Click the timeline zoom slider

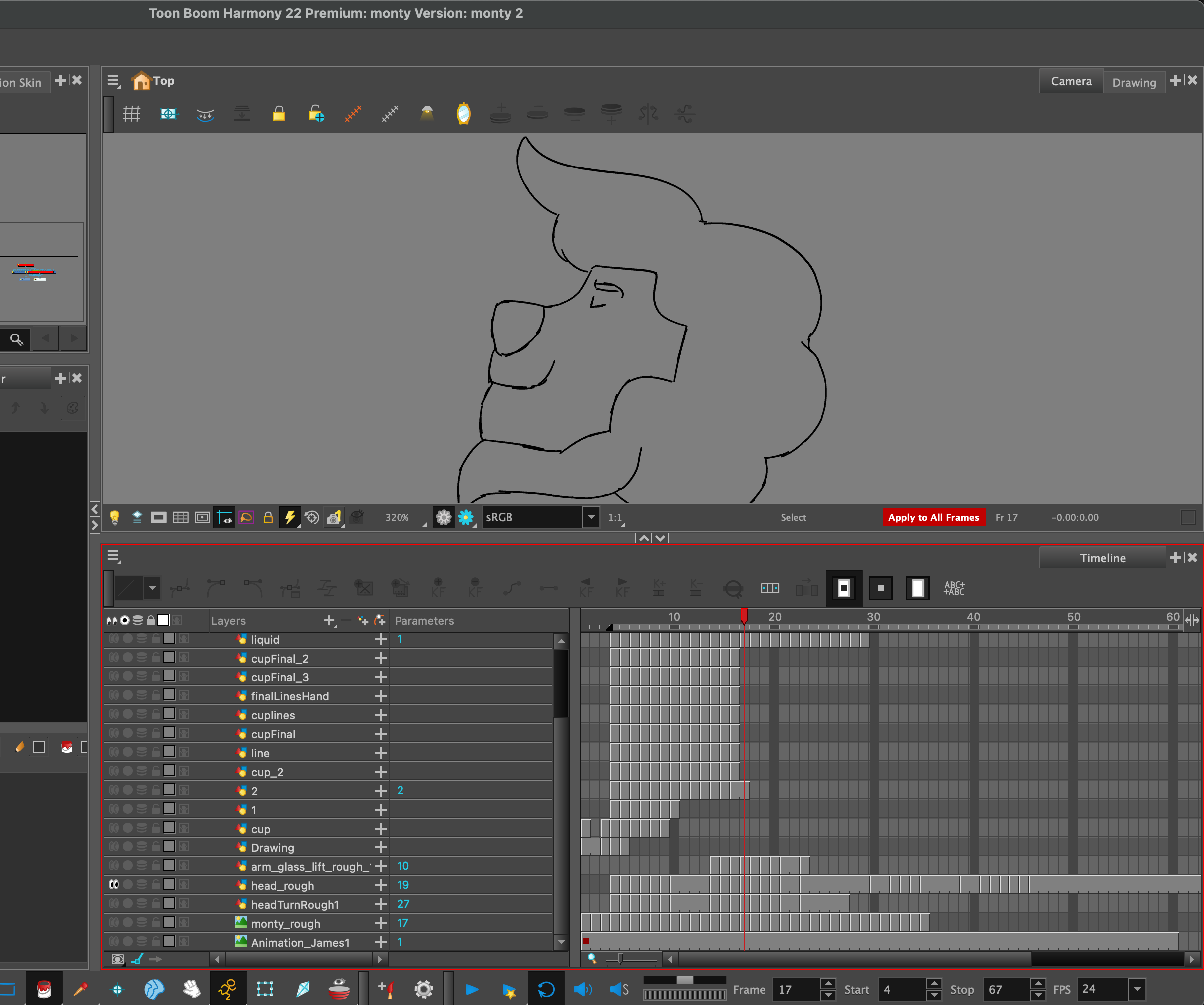coord(621,958)
